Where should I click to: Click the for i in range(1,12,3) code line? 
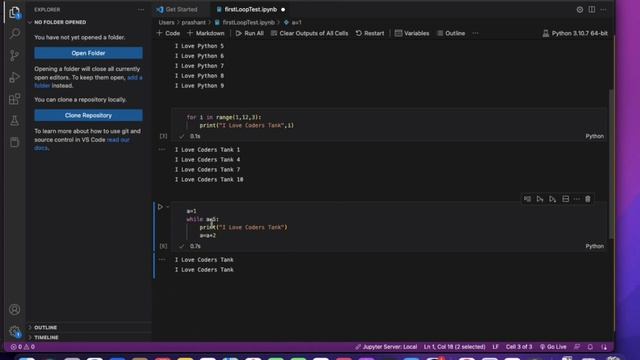[224, 117]
